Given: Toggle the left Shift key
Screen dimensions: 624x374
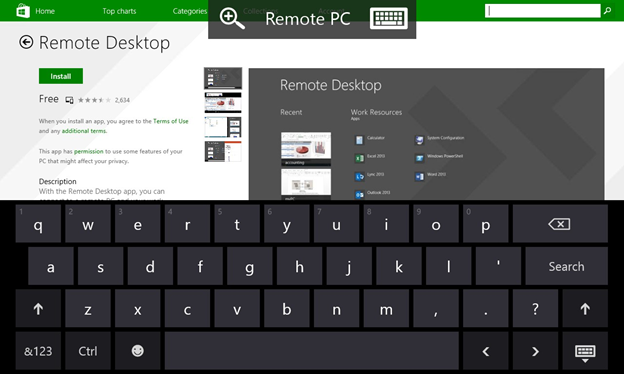Looking at the screenshot, I should click(x=38, y=308).
